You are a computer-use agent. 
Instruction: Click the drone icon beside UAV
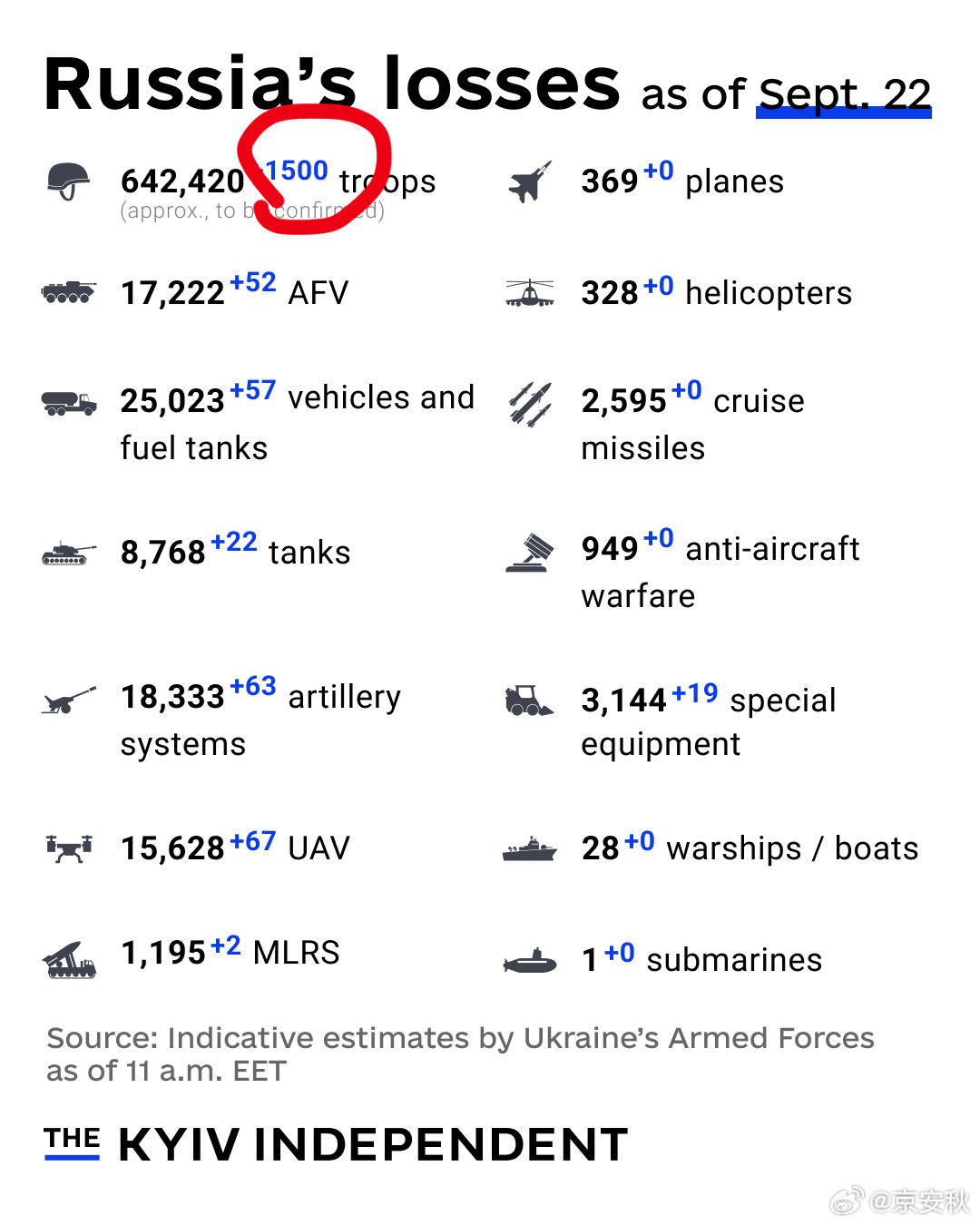coord(69,849)
